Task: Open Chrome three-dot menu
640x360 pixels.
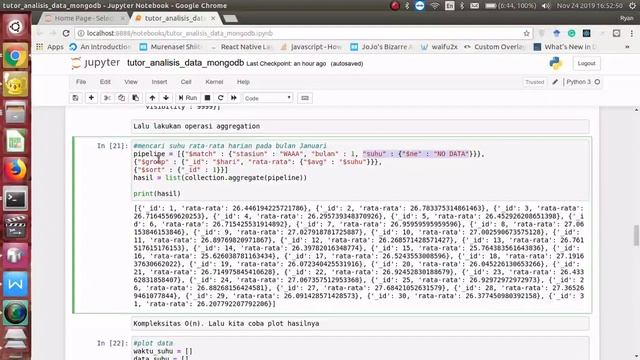Action: 631,33
